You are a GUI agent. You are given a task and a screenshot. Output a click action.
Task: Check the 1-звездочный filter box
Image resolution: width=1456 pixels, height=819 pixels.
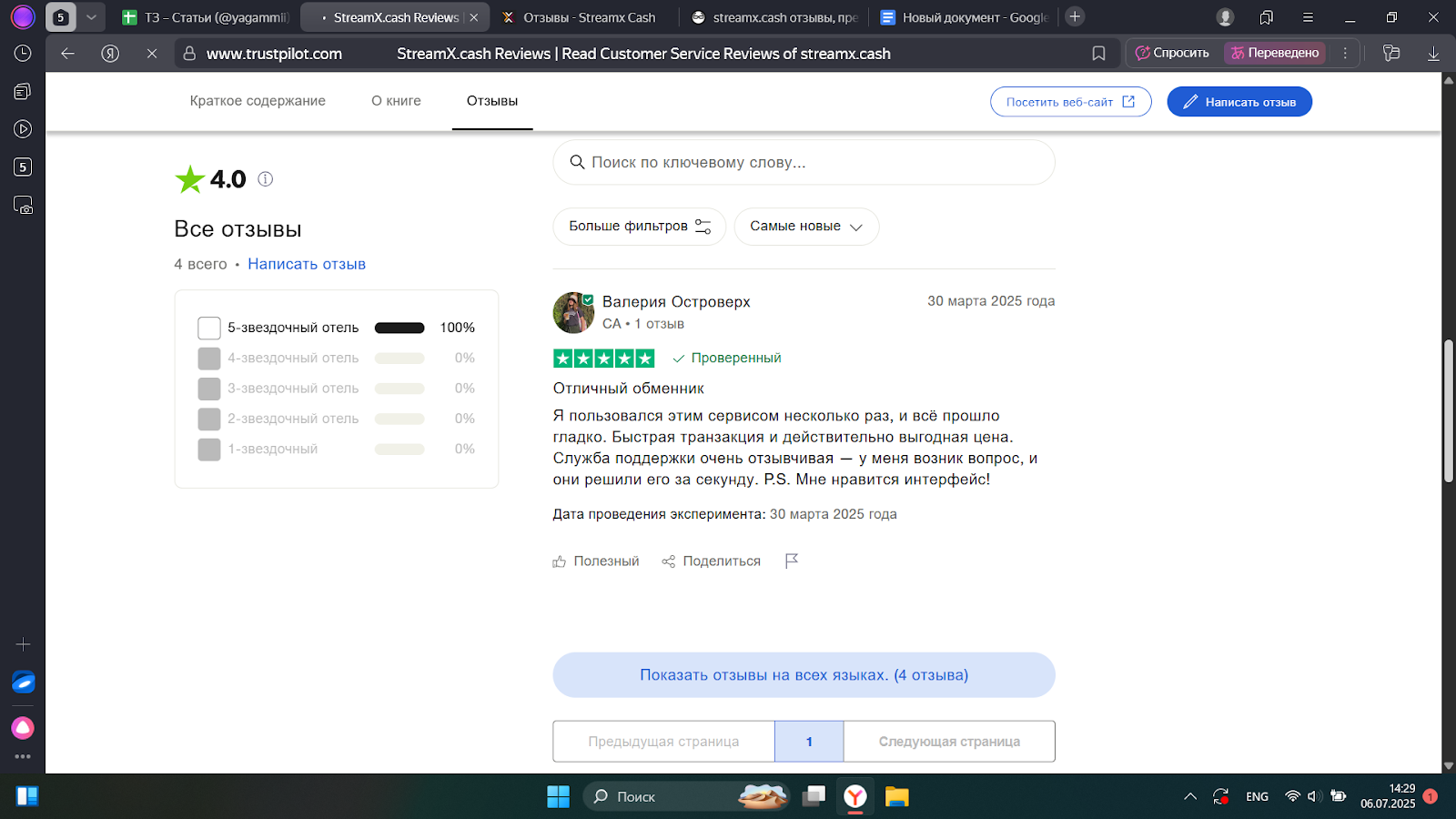(209, 450)
